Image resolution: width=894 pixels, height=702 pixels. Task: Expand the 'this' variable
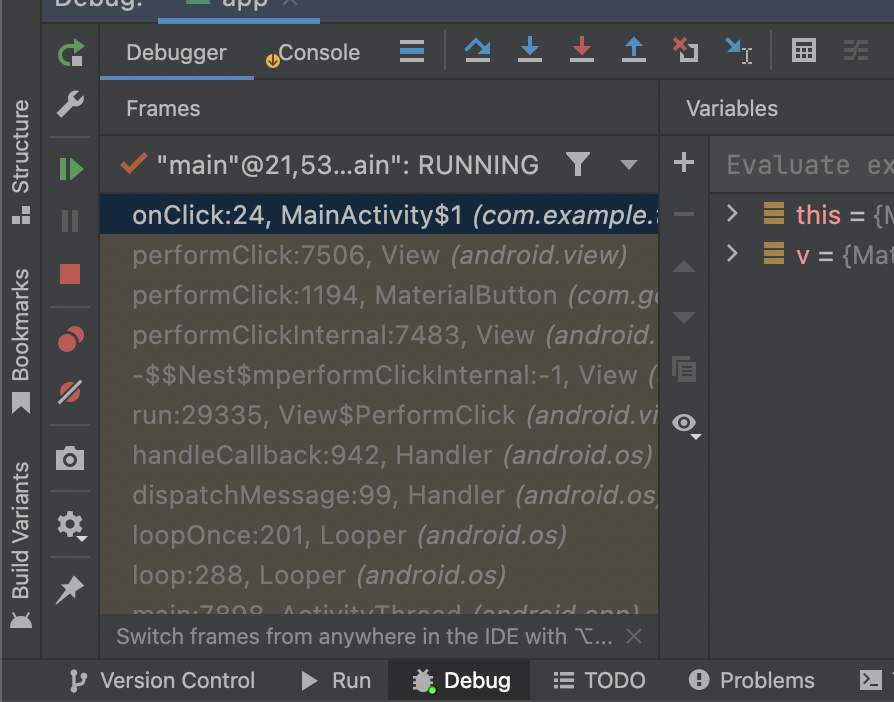[733, 213]
